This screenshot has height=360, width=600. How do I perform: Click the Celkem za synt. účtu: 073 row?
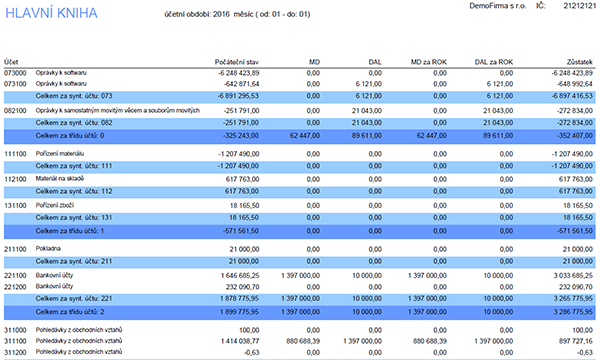pyautogui.click(x=300, y=96)
